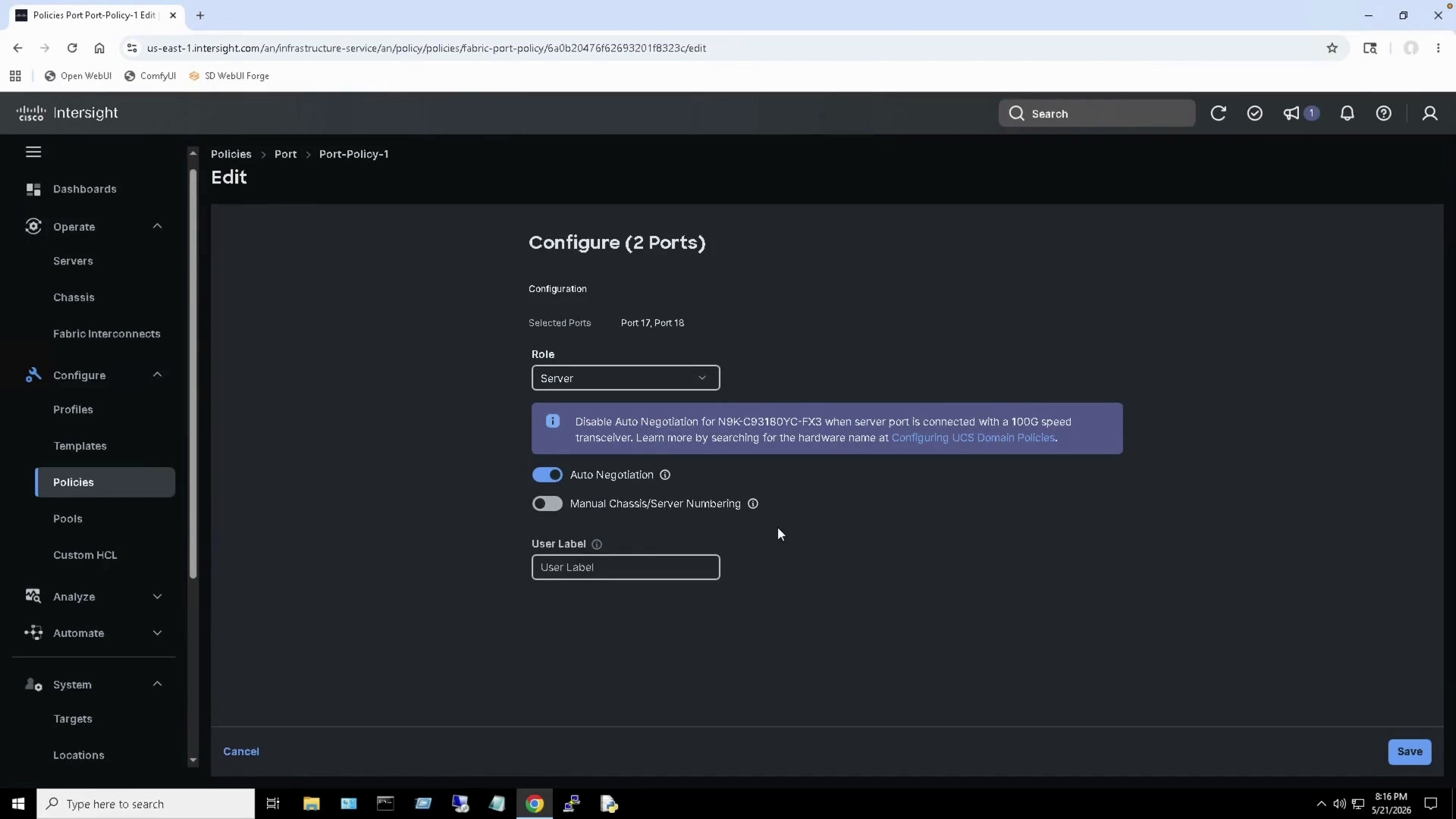Screen dimensions: 1456x819
Task: Select Profiles under Configure
Action: [73, 410]
